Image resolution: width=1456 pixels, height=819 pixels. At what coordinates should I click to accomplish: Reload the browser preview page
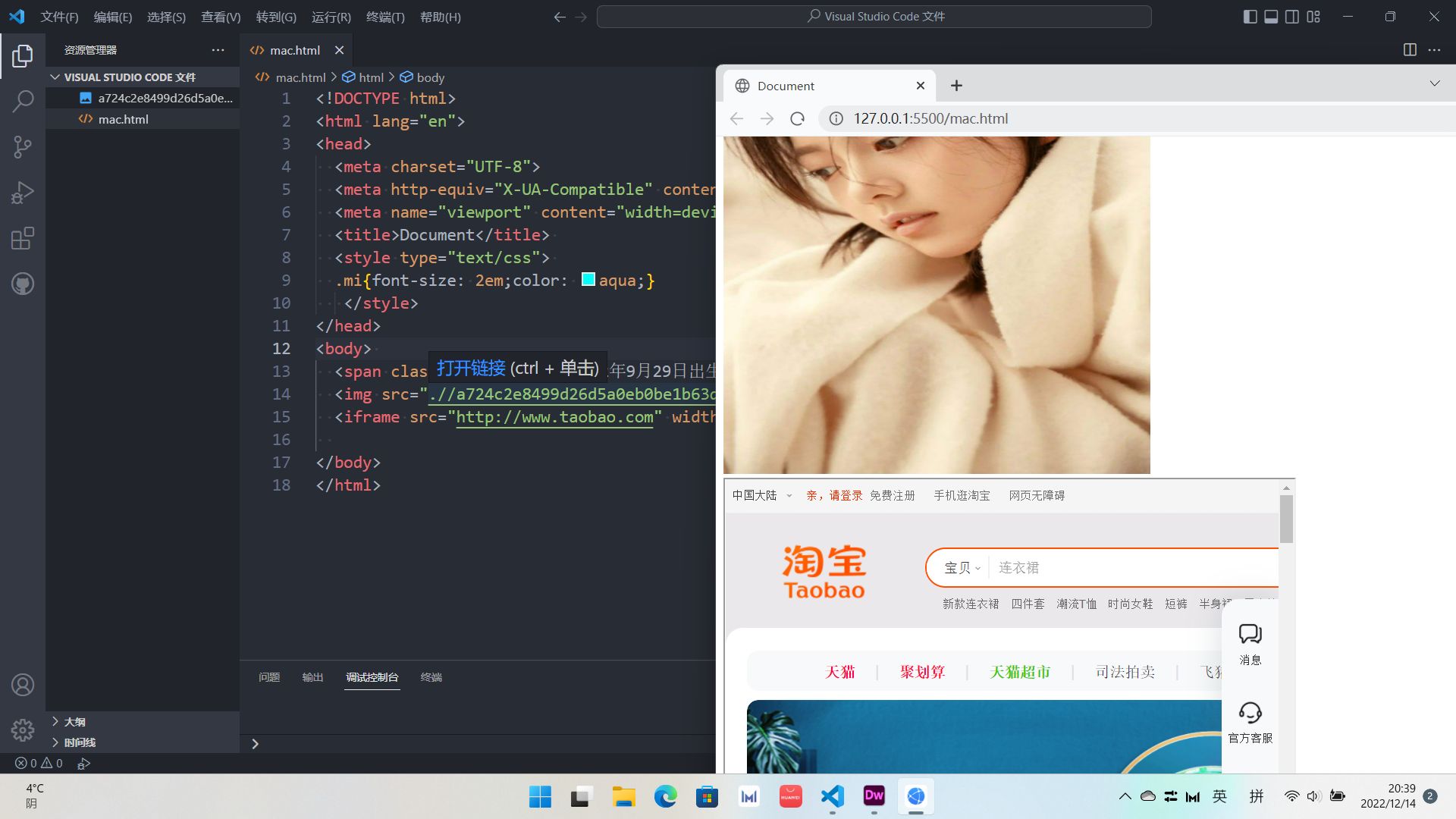[x=797, y=119]
